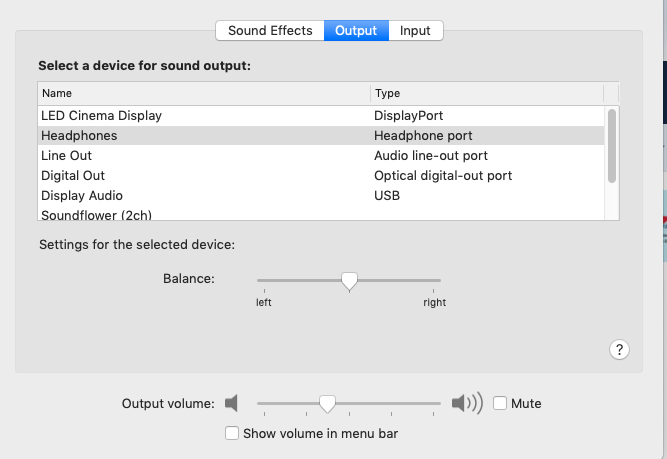Pick the Digital Out device
The height and width of the screenshot is (459, 667).
(x=73, y=176)
